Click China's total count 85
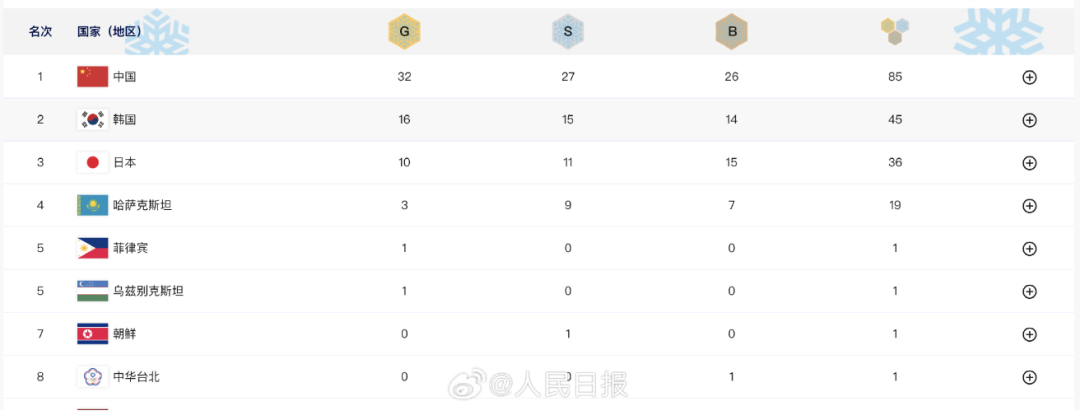This screenshot has width=1080, height=420. click(x=895, y=76)
